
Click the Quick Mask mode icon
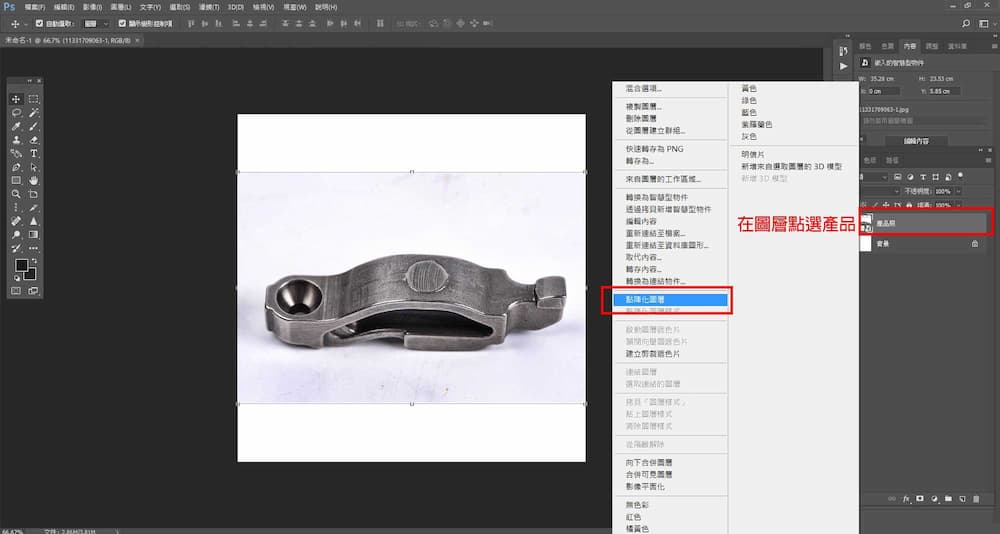(x=16, y=291)
